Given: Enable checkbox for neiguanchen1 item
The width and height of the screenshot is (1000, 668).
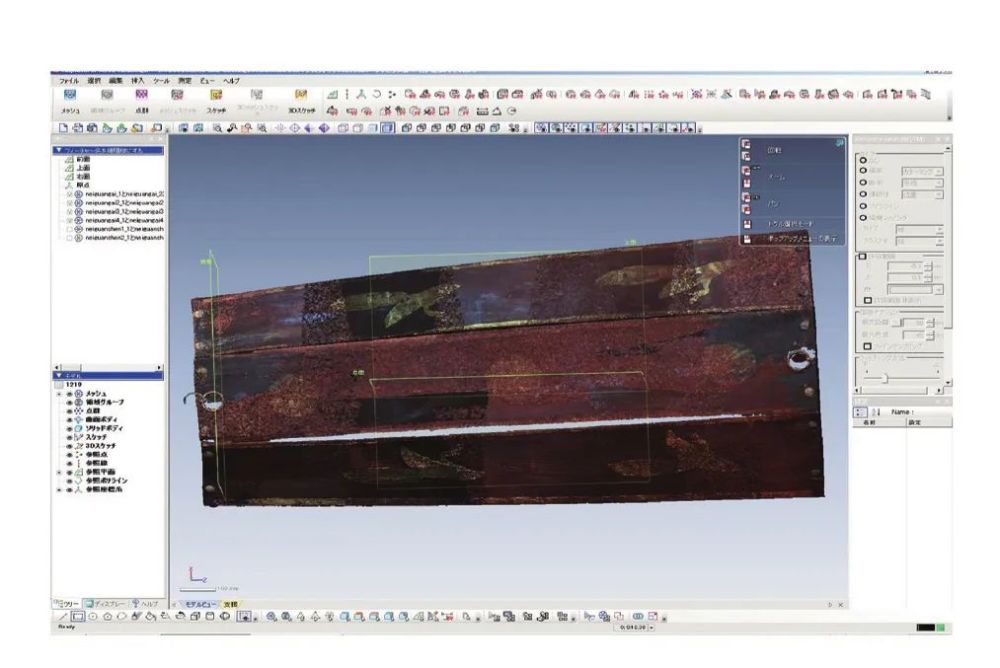Looking at the screenshot, I should click(x=70, y=229).
